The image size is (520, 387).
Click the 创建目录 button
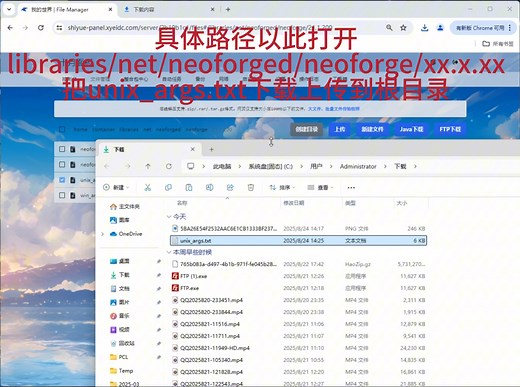tap(306, 129)
